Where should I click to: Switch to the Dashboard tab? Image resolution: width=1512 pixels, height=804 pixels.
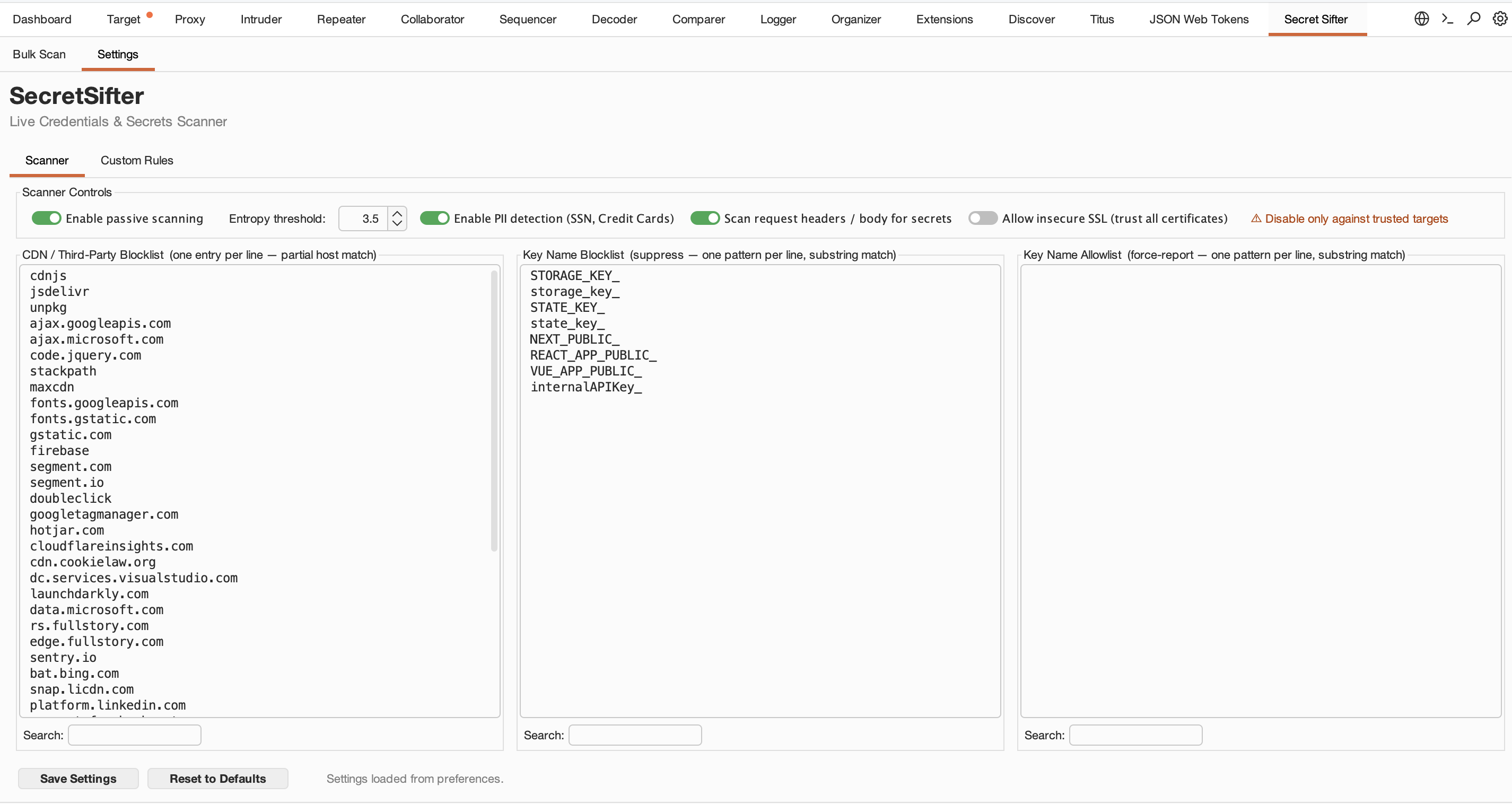point(42,19)
